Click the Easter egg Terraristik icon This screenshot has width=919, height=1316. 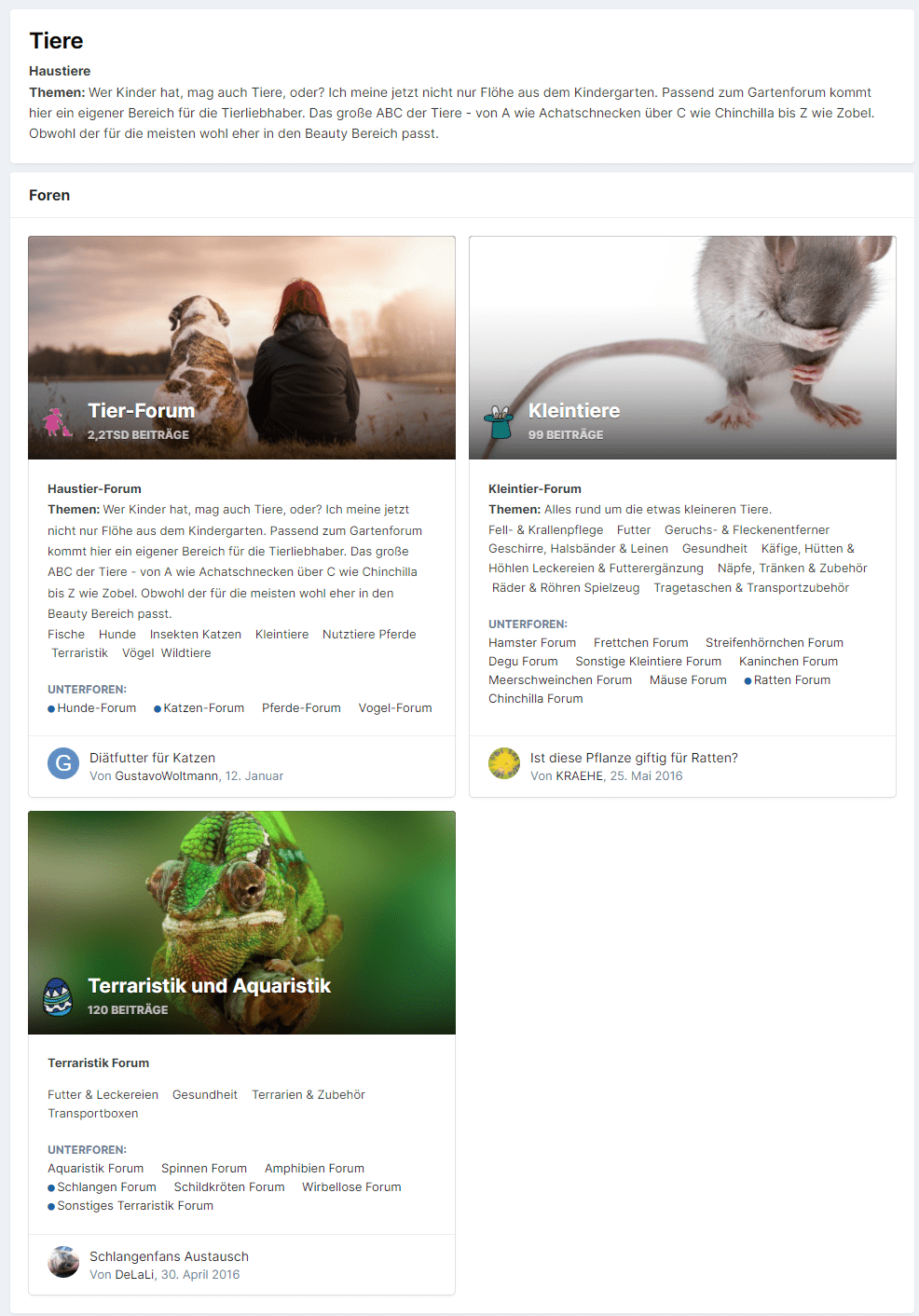[x=58, y=996]
